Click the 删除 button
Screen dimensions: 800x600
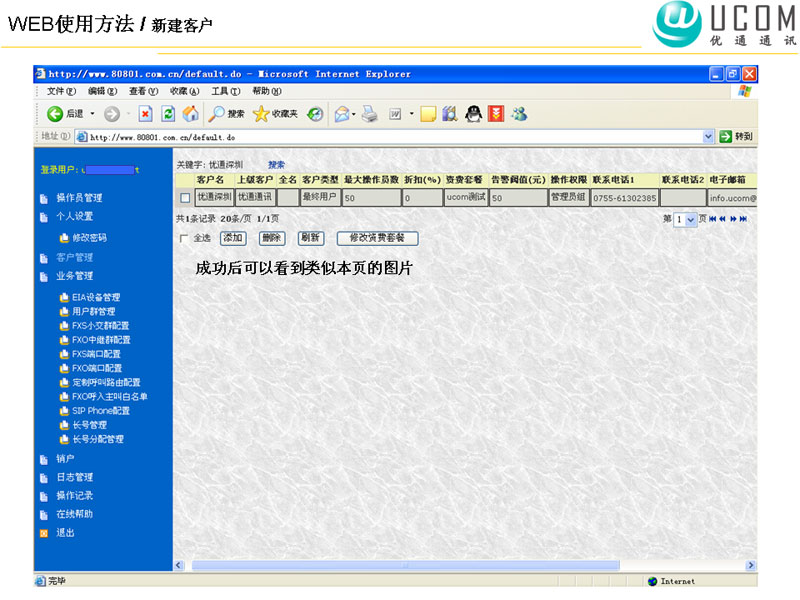pos(272,238)
